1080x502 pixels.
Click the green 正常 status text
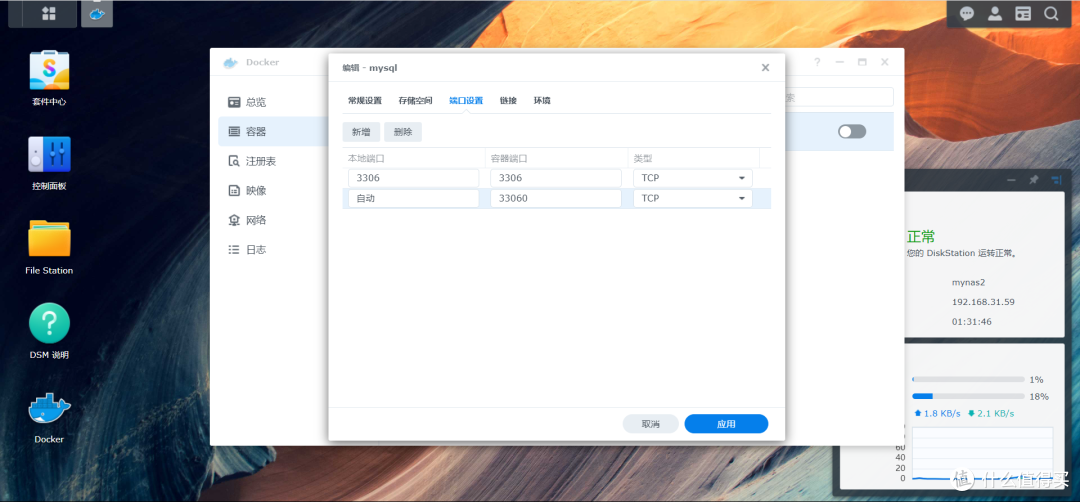(x=920, y=237)
